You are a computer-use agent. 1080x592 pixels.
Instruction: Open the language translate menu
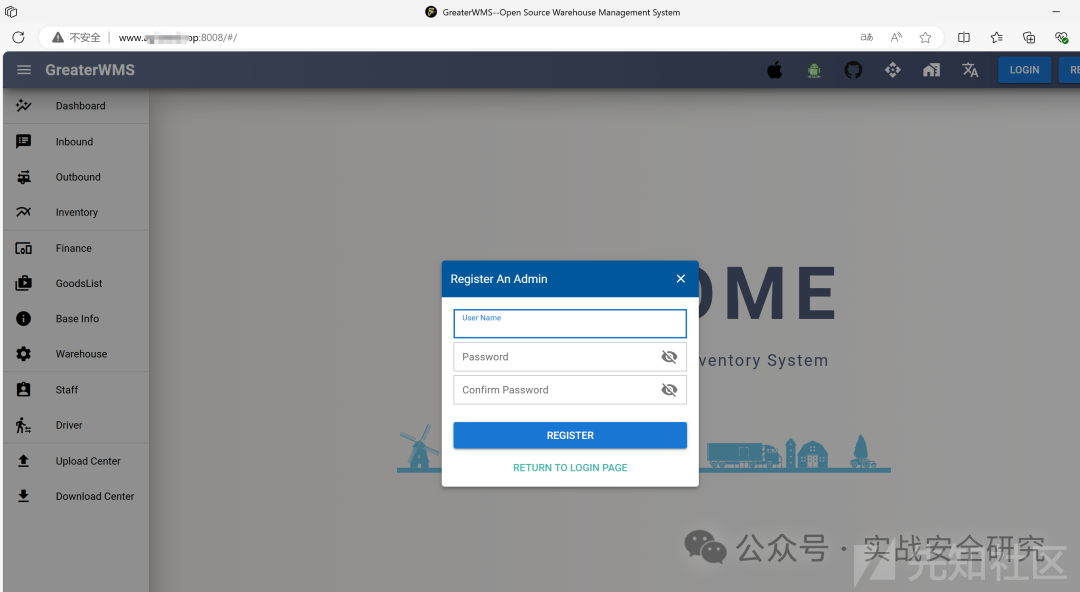tap(970, 70)
